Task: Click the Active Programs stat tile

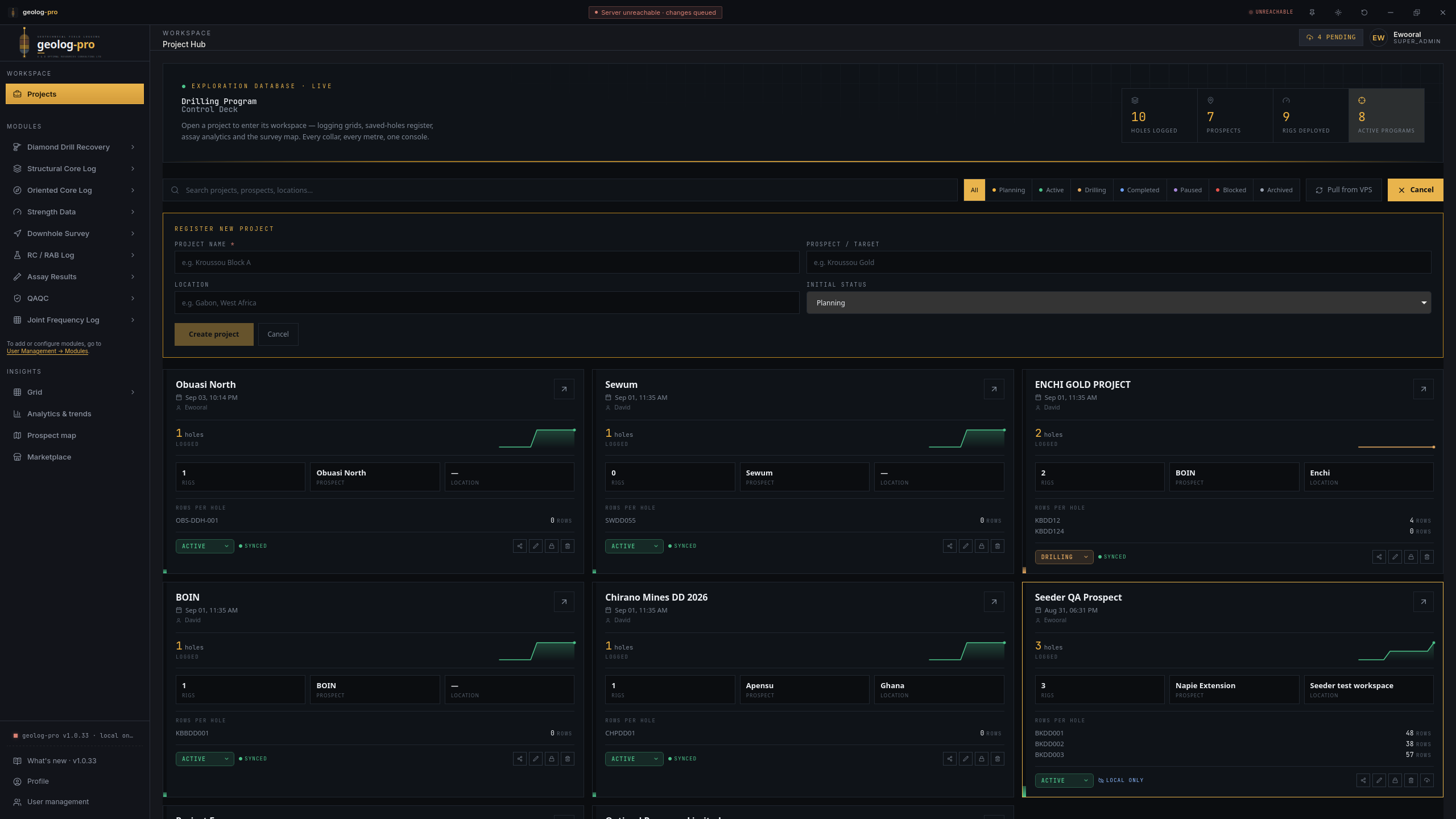Action: tap(1386, 115)
